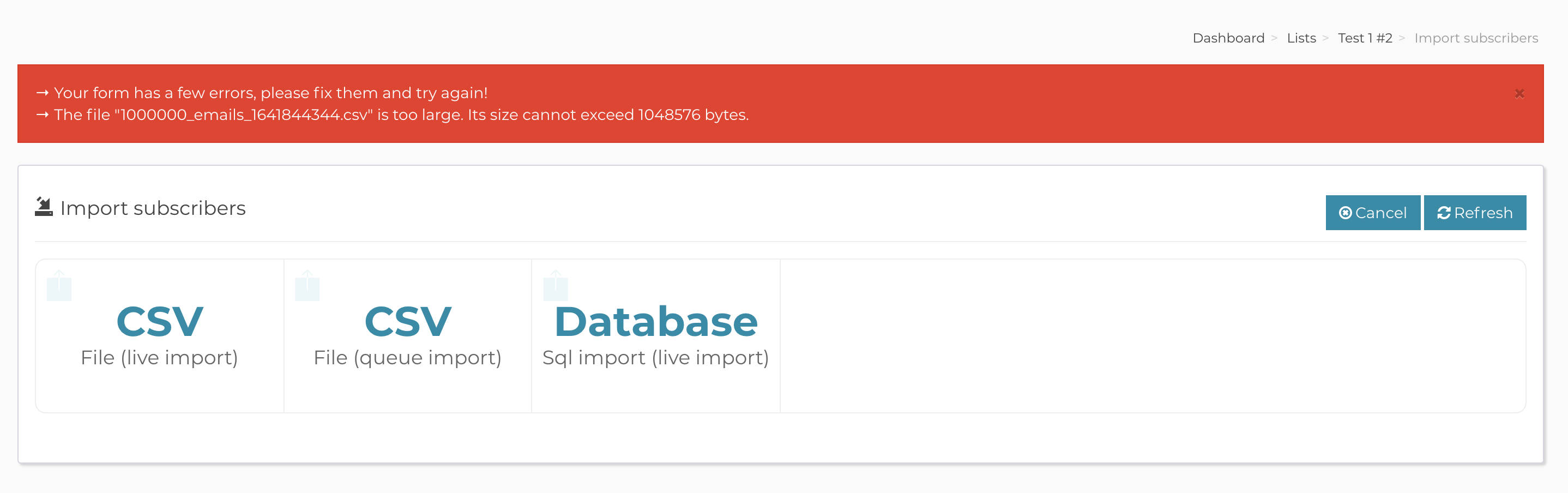Click the file too large error message

click(x=401, y=115)
